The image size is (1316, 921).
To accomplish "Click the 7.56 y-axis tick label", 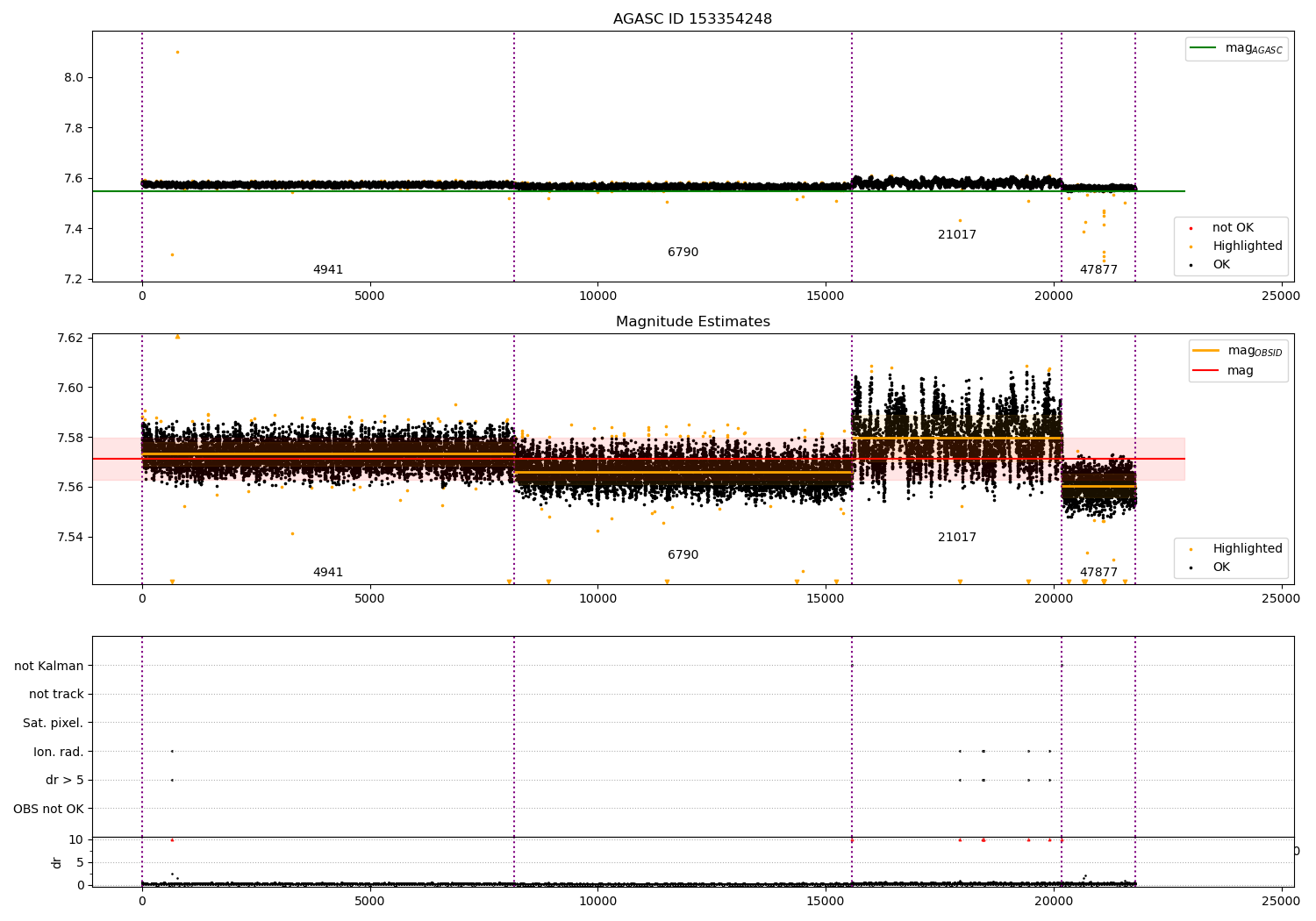I will 70,488.
